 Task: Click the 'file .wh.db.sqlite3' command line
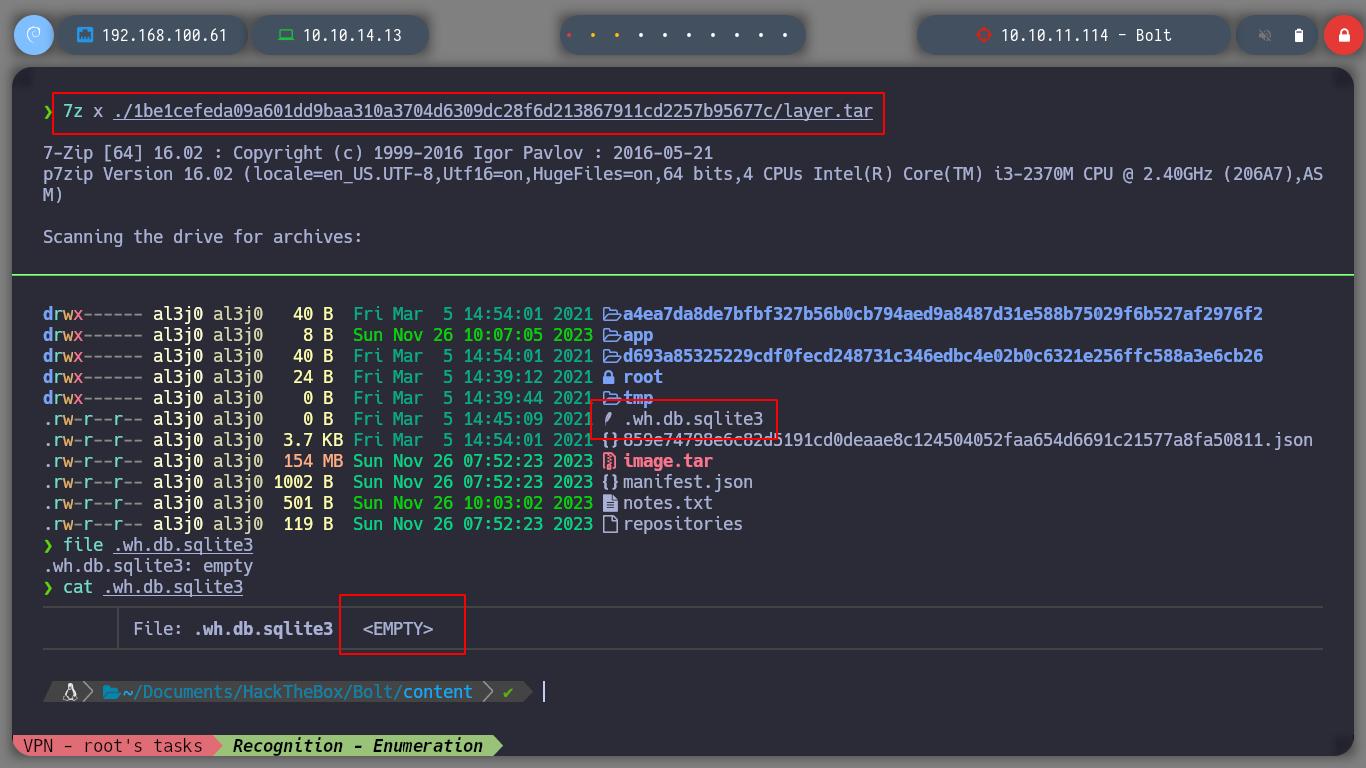pyautogui.click(x=158, y=545)
